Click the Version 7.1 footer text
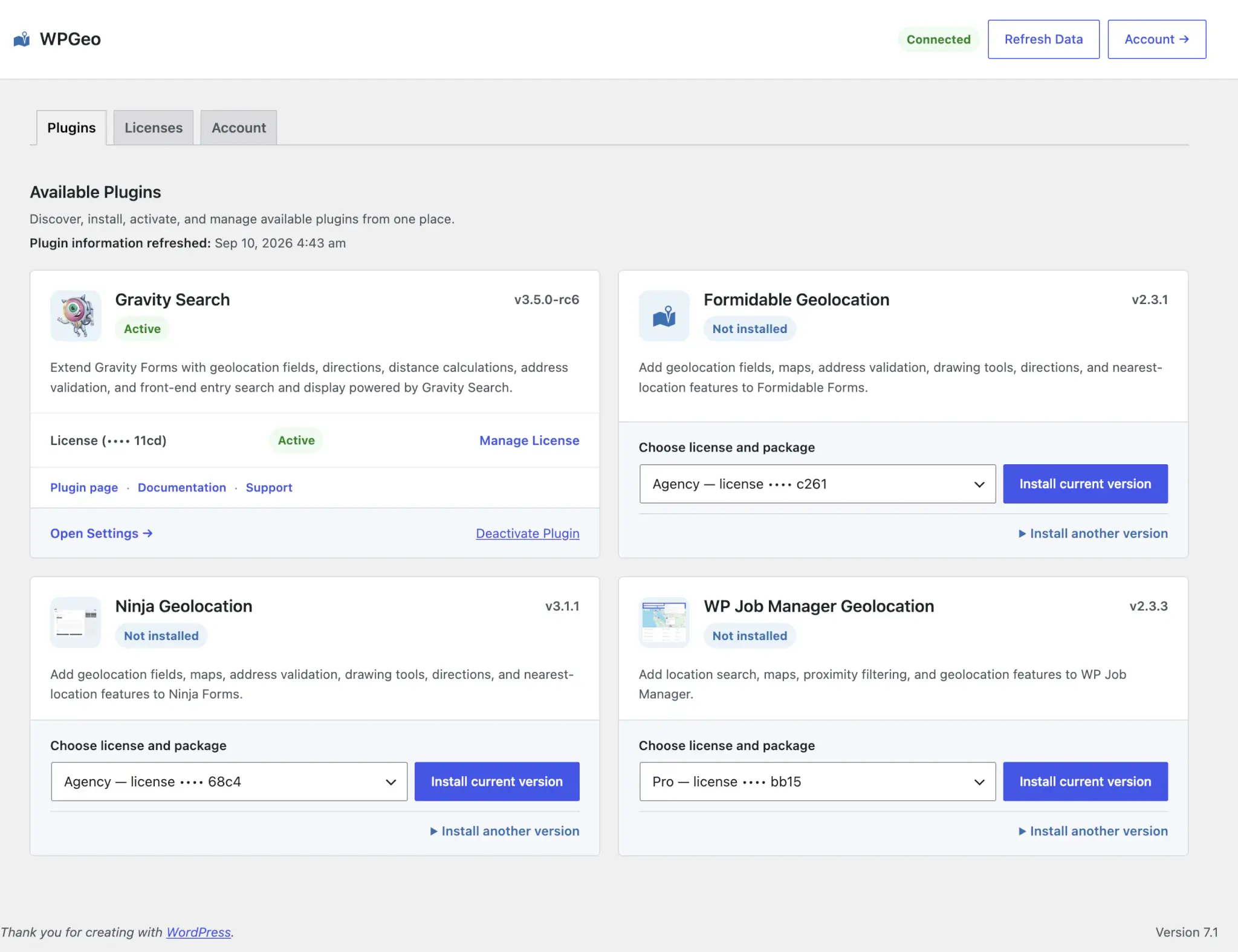 coord(1186,931)
